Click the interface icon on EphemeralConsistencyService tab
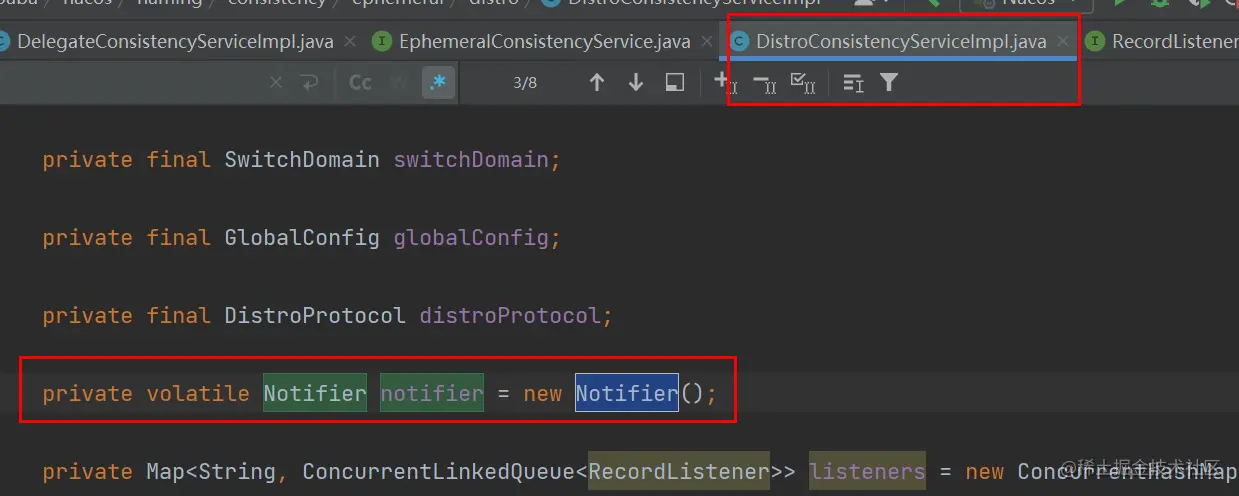The width and height of the screenshot is (1239, 496). coord(381,42)
